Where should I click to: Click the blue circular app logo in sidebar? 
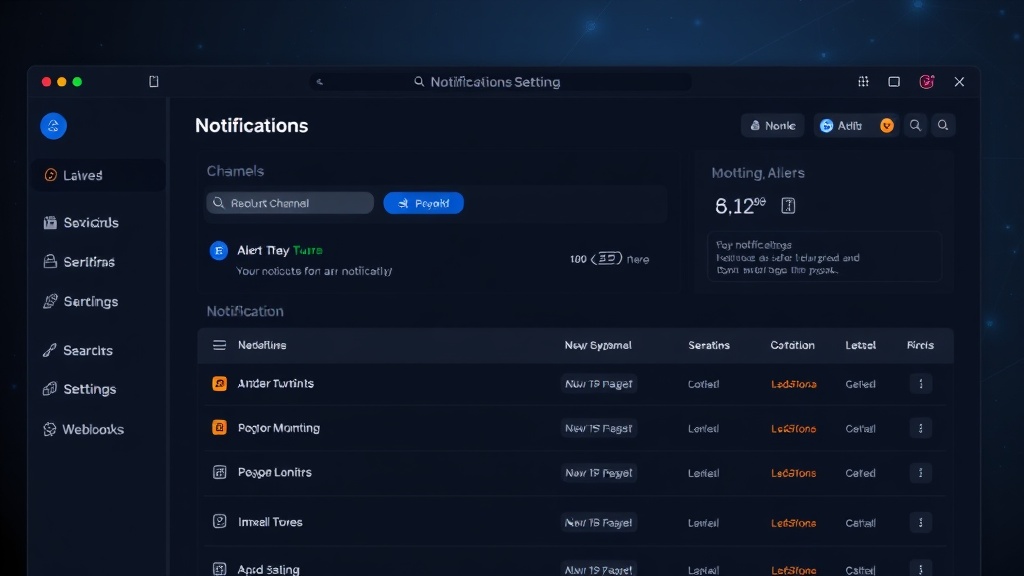(x=53, y=126)
